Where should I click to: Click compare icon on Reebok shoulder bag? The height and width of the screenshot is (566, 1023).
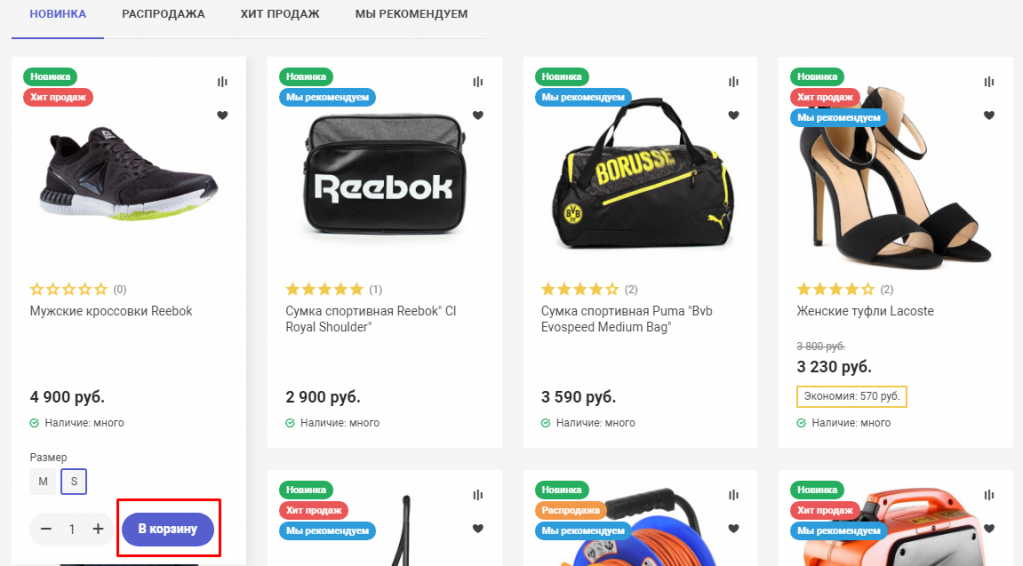(478, 82)
